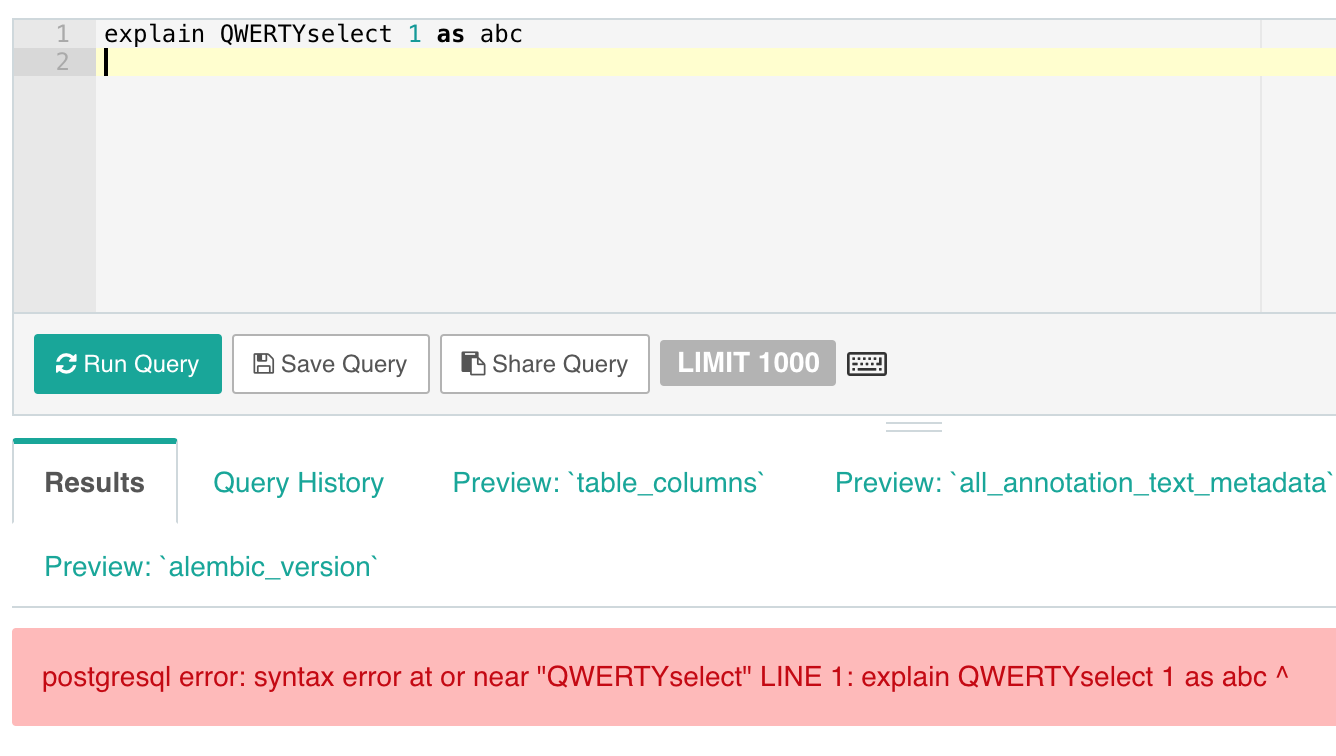1336x756 pixels.
Task: Open Preview: `alembic_version` tab
Action: tap(211, 567)
